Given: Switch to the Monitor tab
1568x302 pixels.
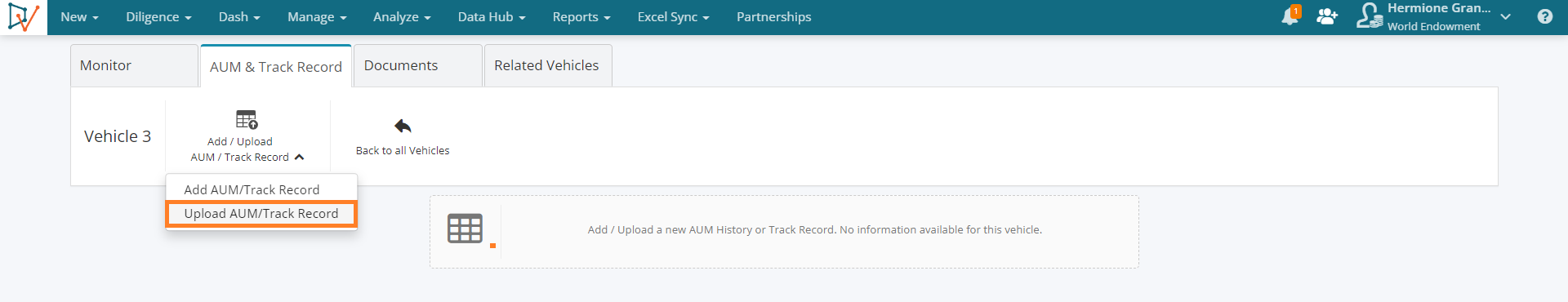Looking at the screenshot, I should click(134, 65).
